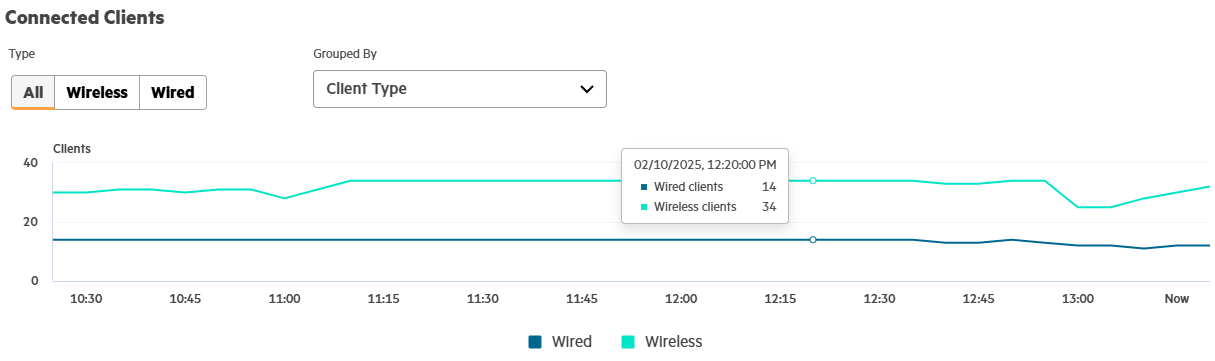
Task: Open the Grouped By Client Type dropdown
Action: coord(460,89)
